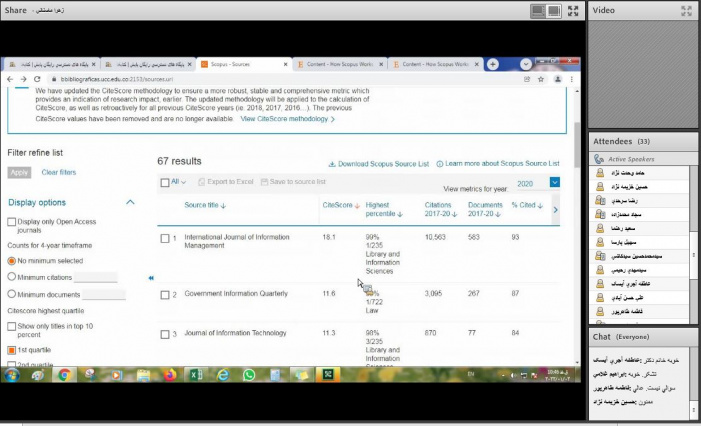Image resolution: width=701 pixels, height=426 pixels.
Task: Click the Minimum citations input field
Action: [x=96, y=277]
